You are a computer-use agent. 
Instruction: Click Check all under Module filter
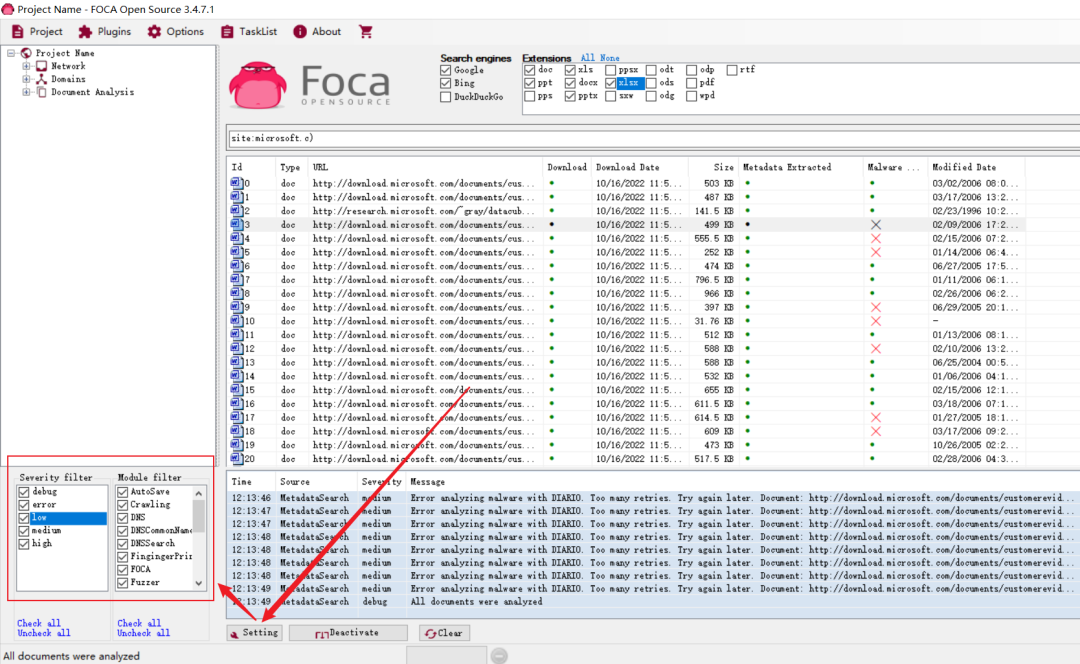138,623
